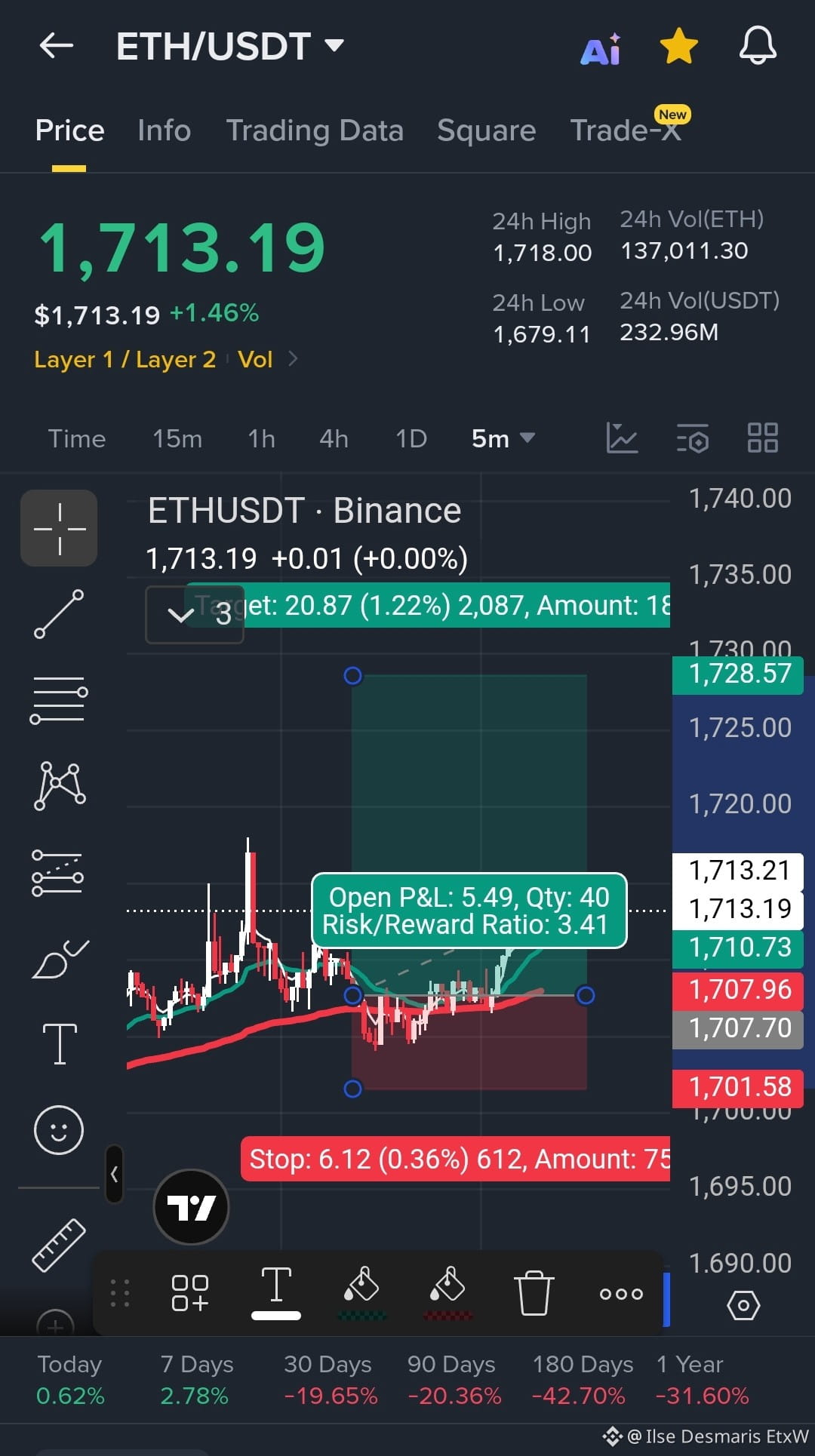815x1456 pixels.
Task: Open the chart drawing tools icon
Action: pyautogui.click(x=622, y=438)
